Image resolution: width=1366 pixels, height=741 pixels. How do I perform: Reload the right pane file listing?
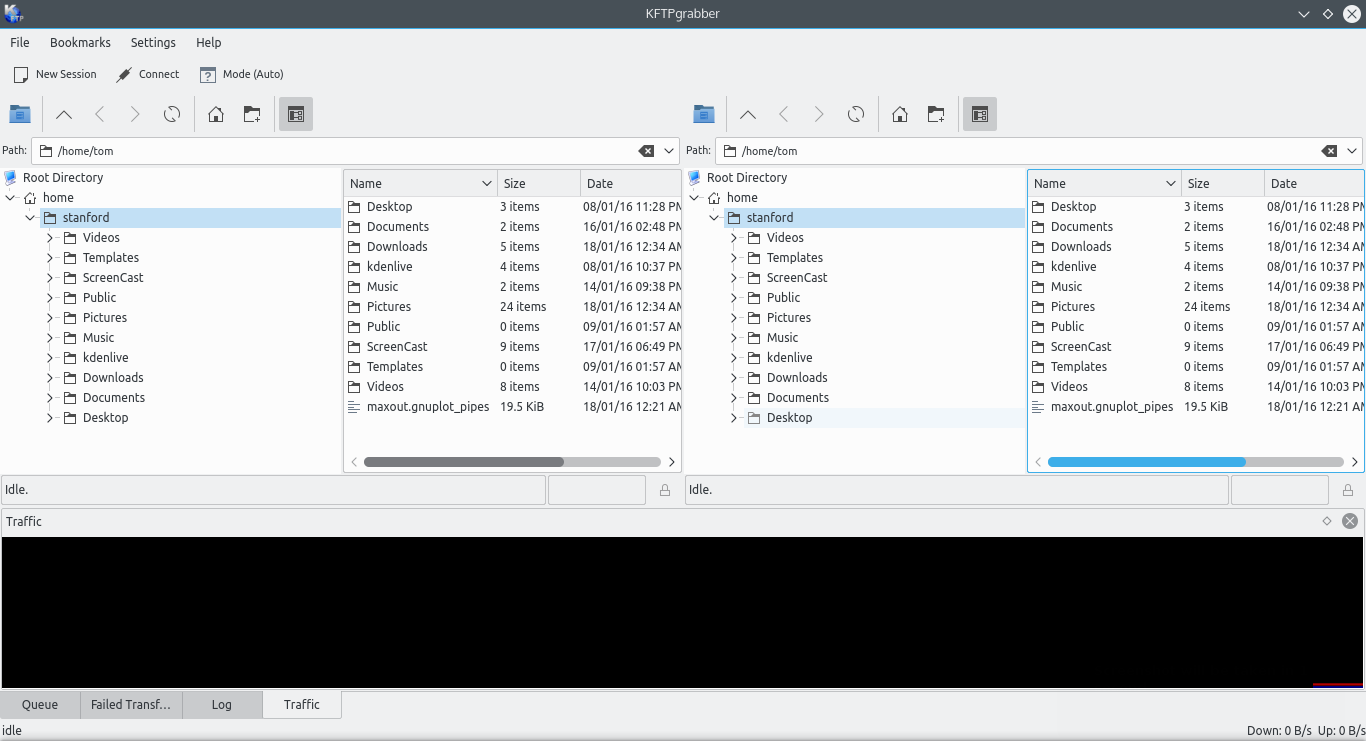pos(856,115)
